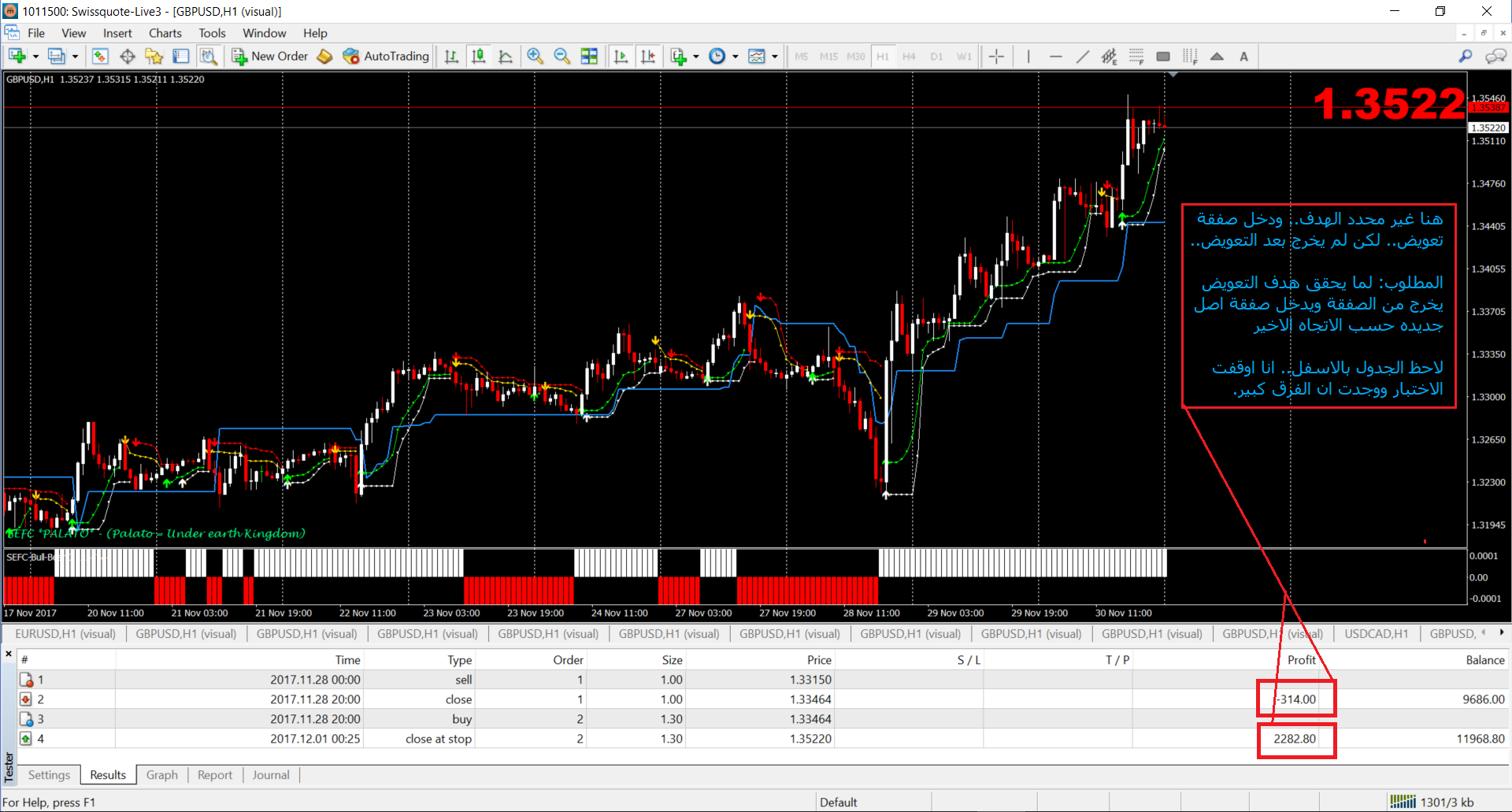Open the Profiles icon in toolbar
The width and height of the screenshot is (1512, 812).
56,56
